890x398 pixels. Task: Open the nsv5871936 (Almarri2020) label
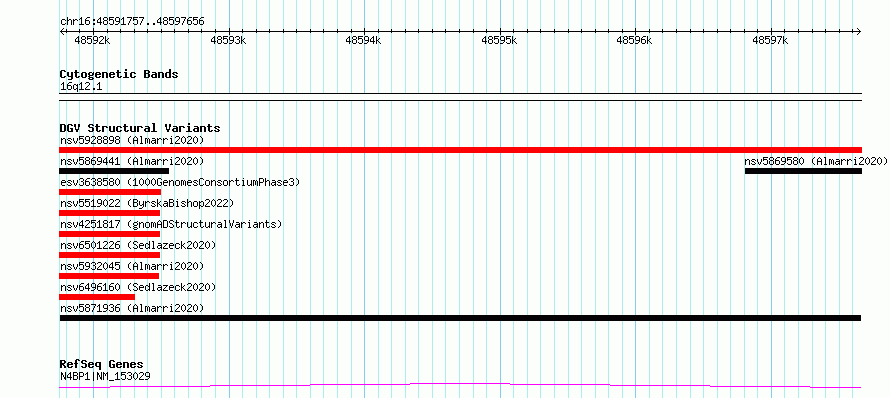point(132,308)
